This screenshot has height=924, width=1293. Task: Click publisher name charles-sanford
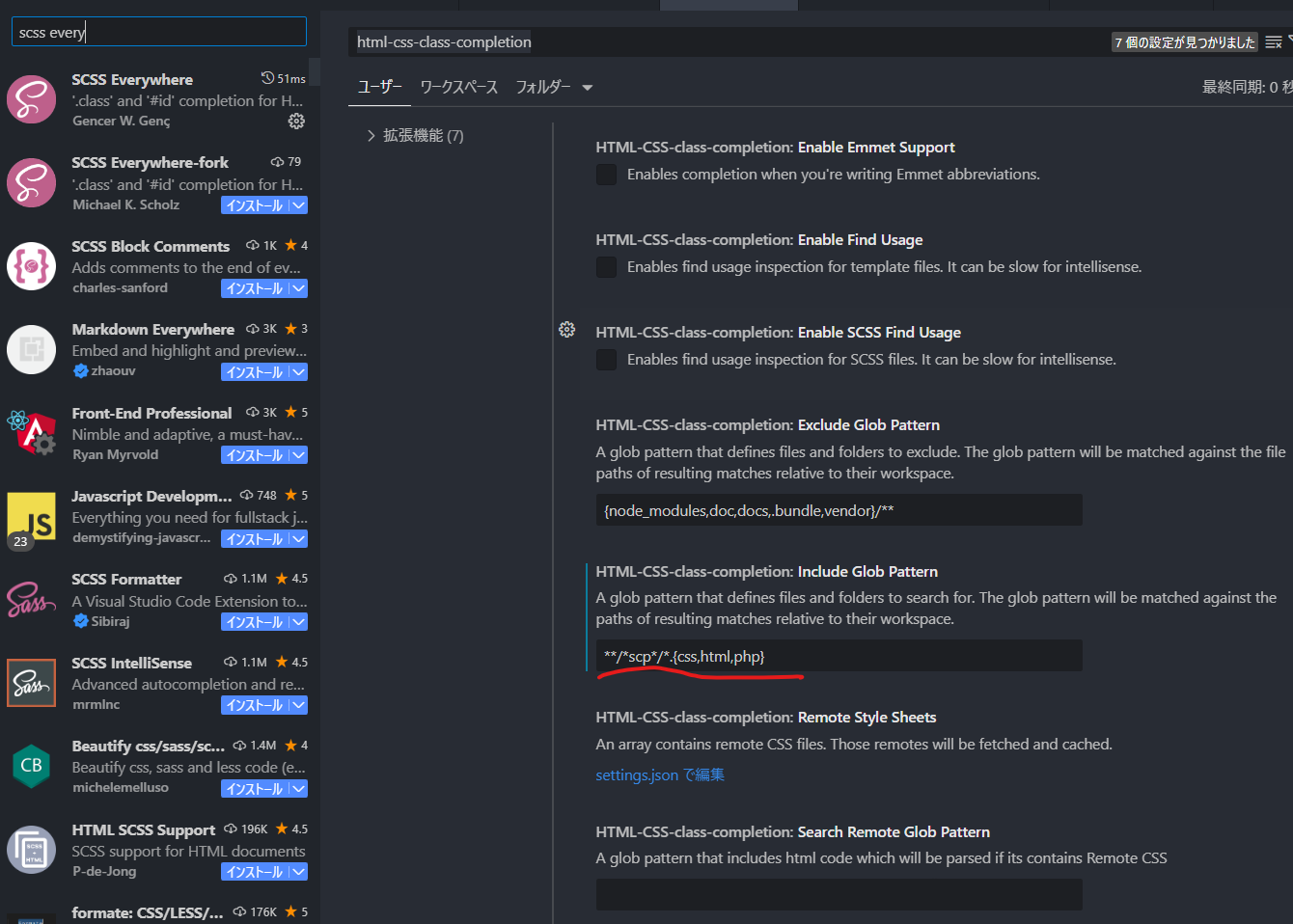point(121,287)
